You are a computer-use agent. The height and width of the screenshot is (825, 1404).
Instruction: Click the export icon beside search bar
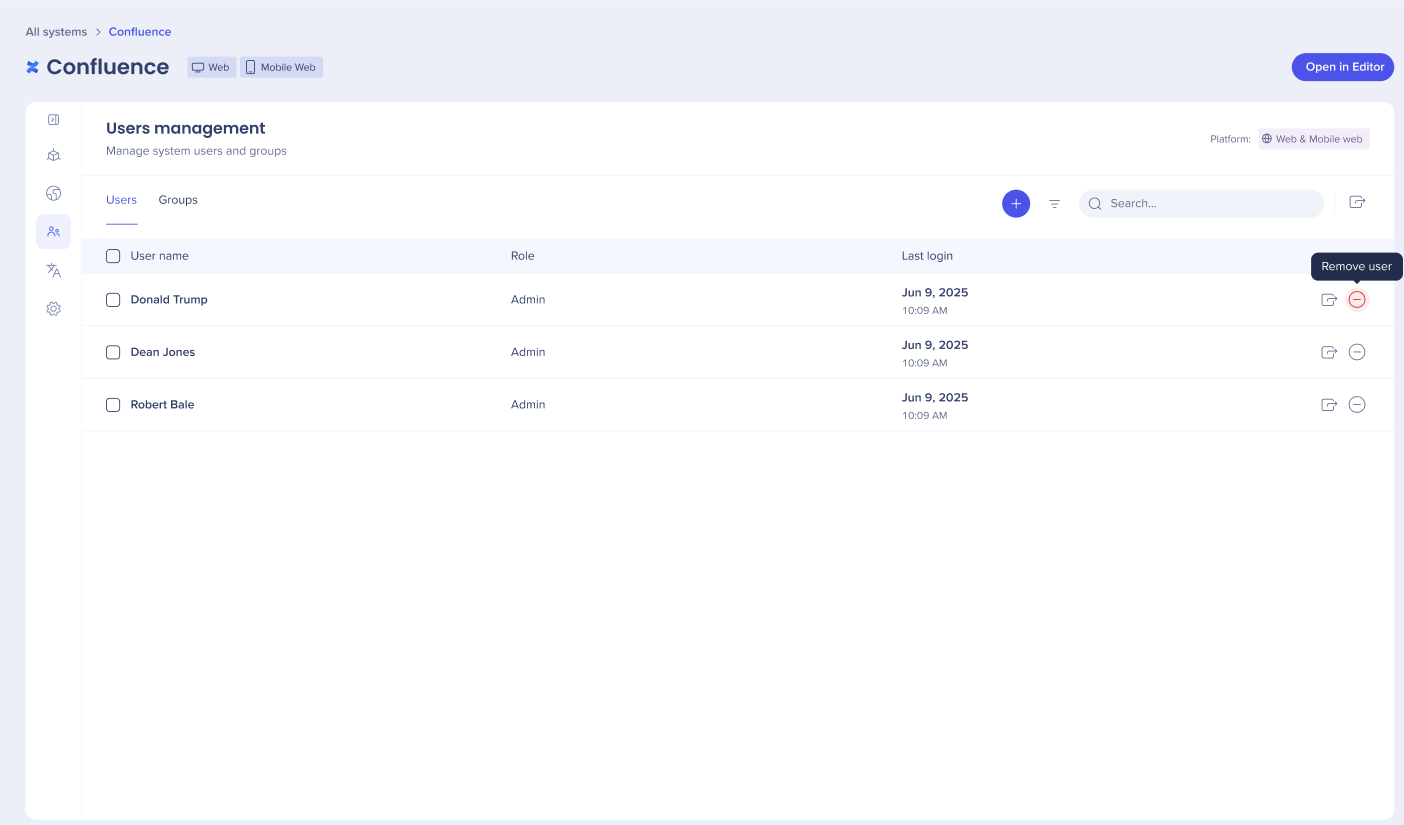coord(1357,202)
